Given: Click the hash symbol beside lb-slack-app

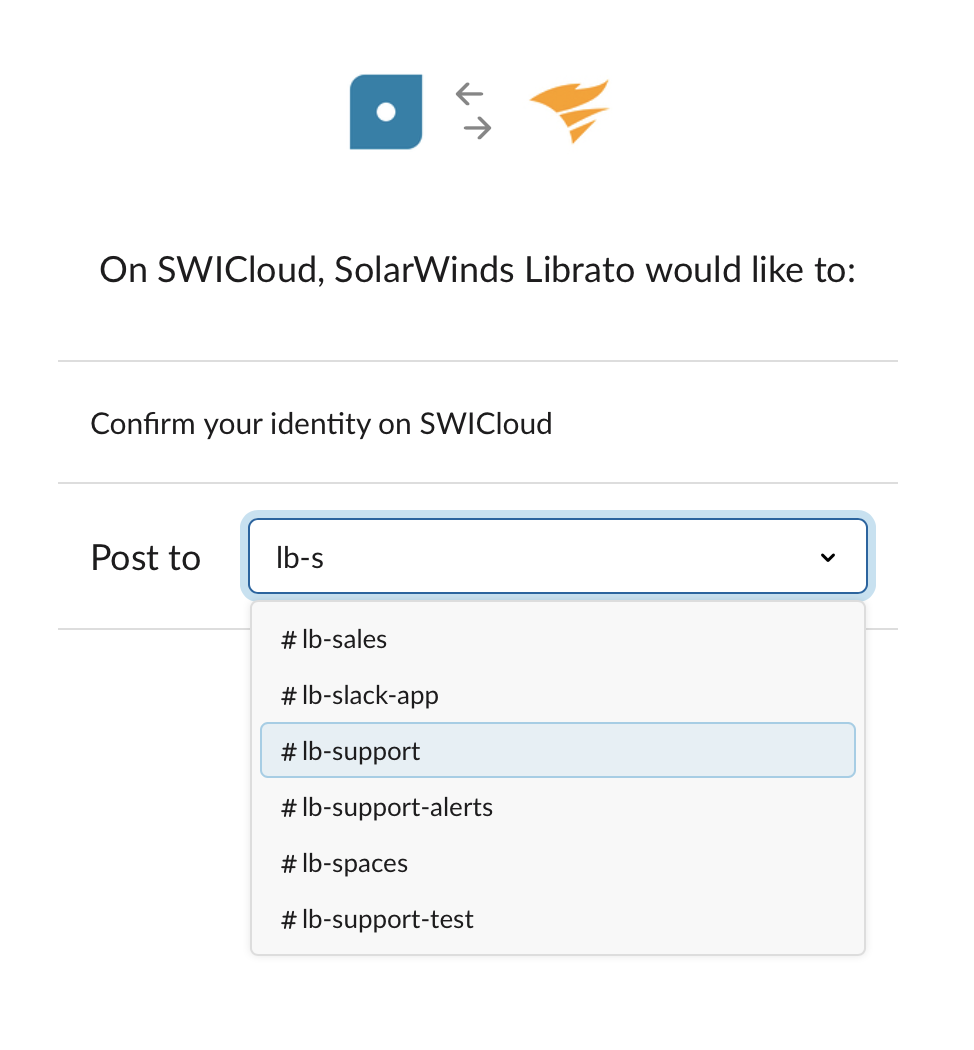Looking at the screenshot, I should coord(288,695).
